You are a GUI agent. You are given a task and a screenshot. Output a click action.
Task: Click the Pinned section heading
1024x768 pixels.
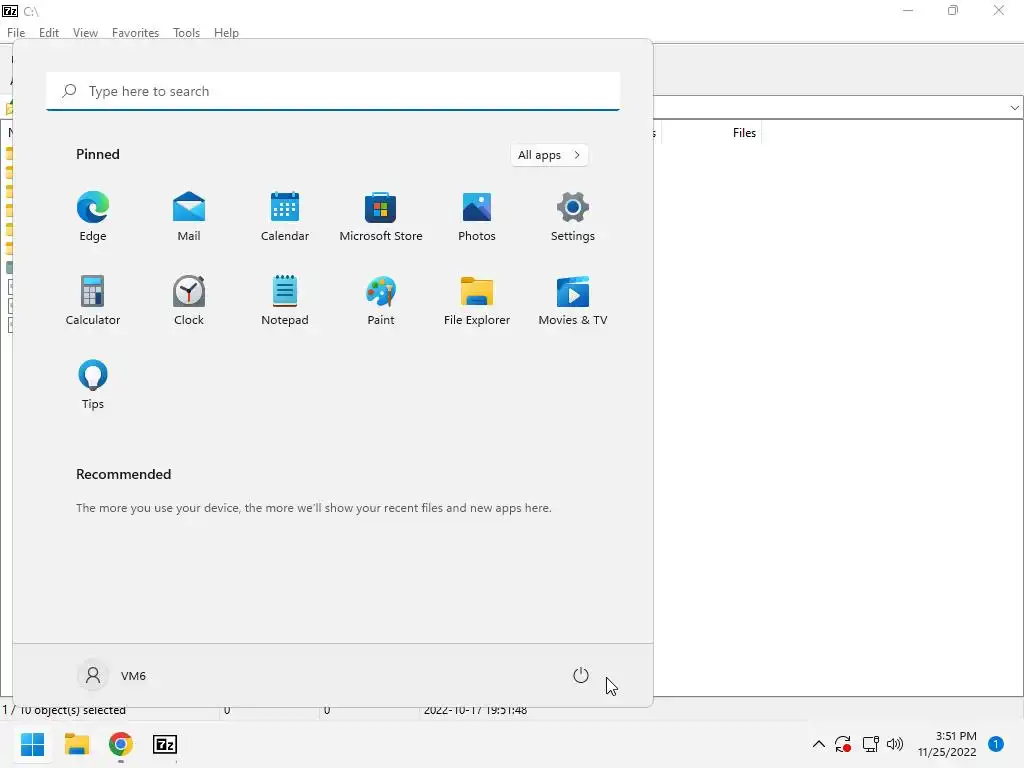pos(98,154)
